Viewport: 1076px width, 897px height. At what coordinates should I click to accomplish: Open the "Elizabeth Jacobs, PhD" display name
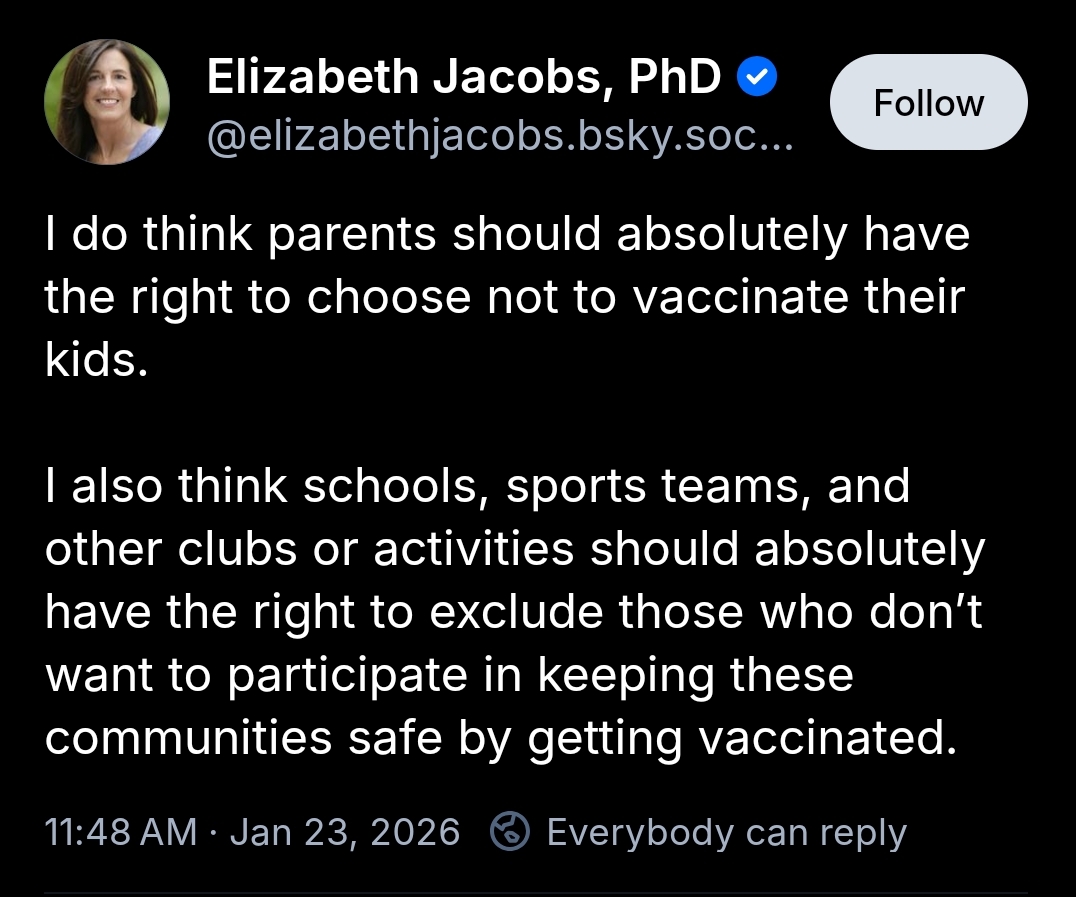(x=464, y=79)
